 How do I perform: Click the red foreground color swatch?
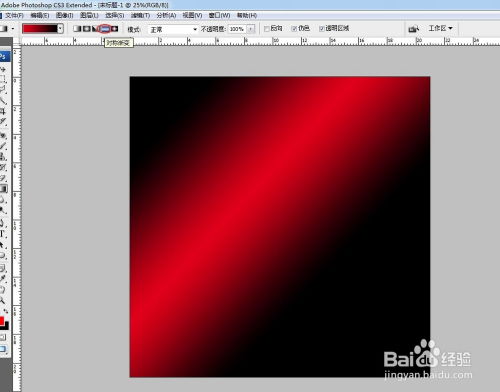[2, 321]
